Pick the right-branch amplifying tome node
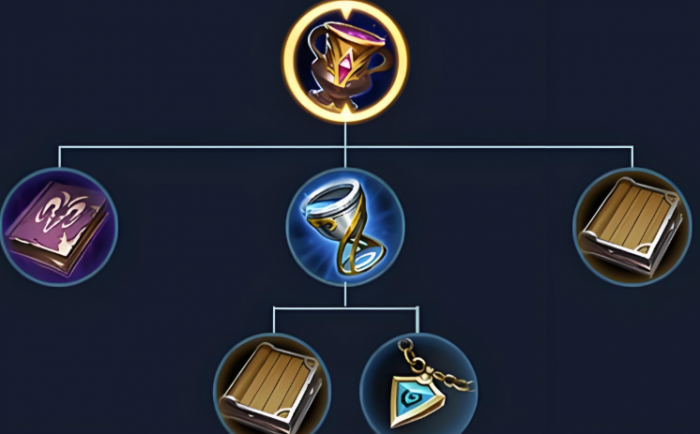This screenshot has height=434, width=700. coord(632,227)
